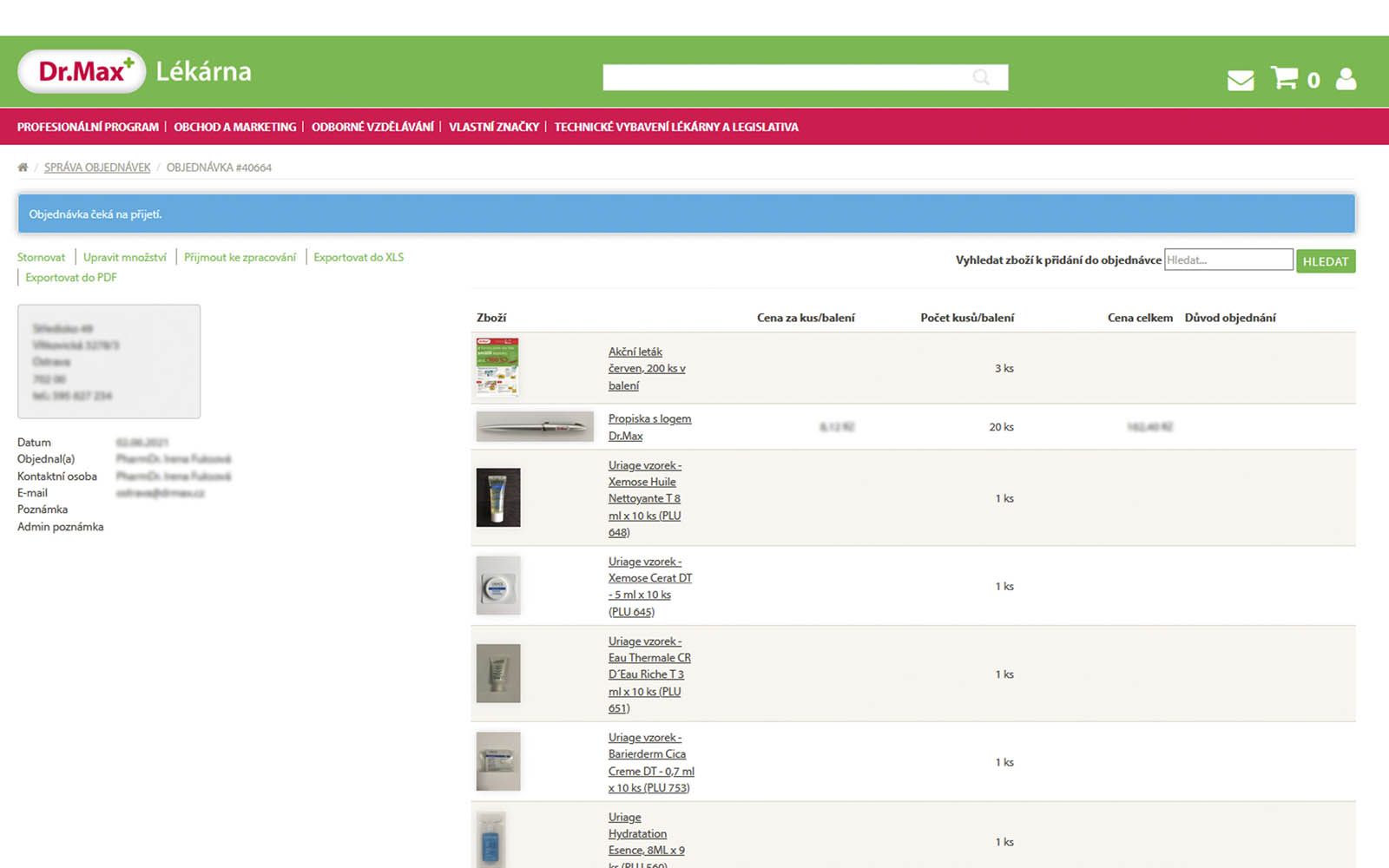Click the Akční leták thumbnail image
This screenshot has width=1389, height=868.
pos(497,367)
